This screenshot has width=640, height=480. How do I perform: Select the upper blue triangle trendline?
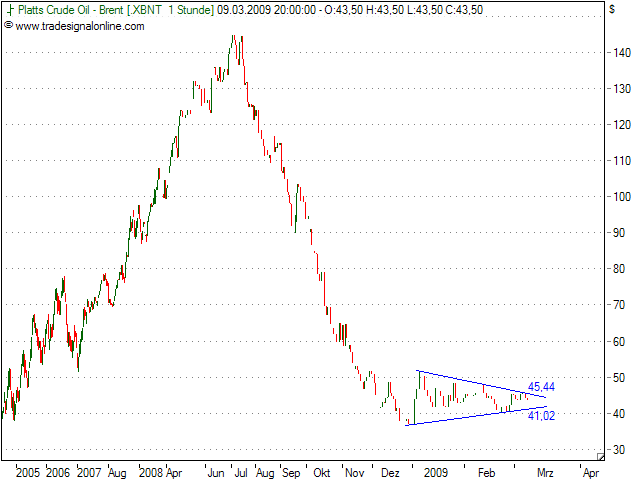482,384
